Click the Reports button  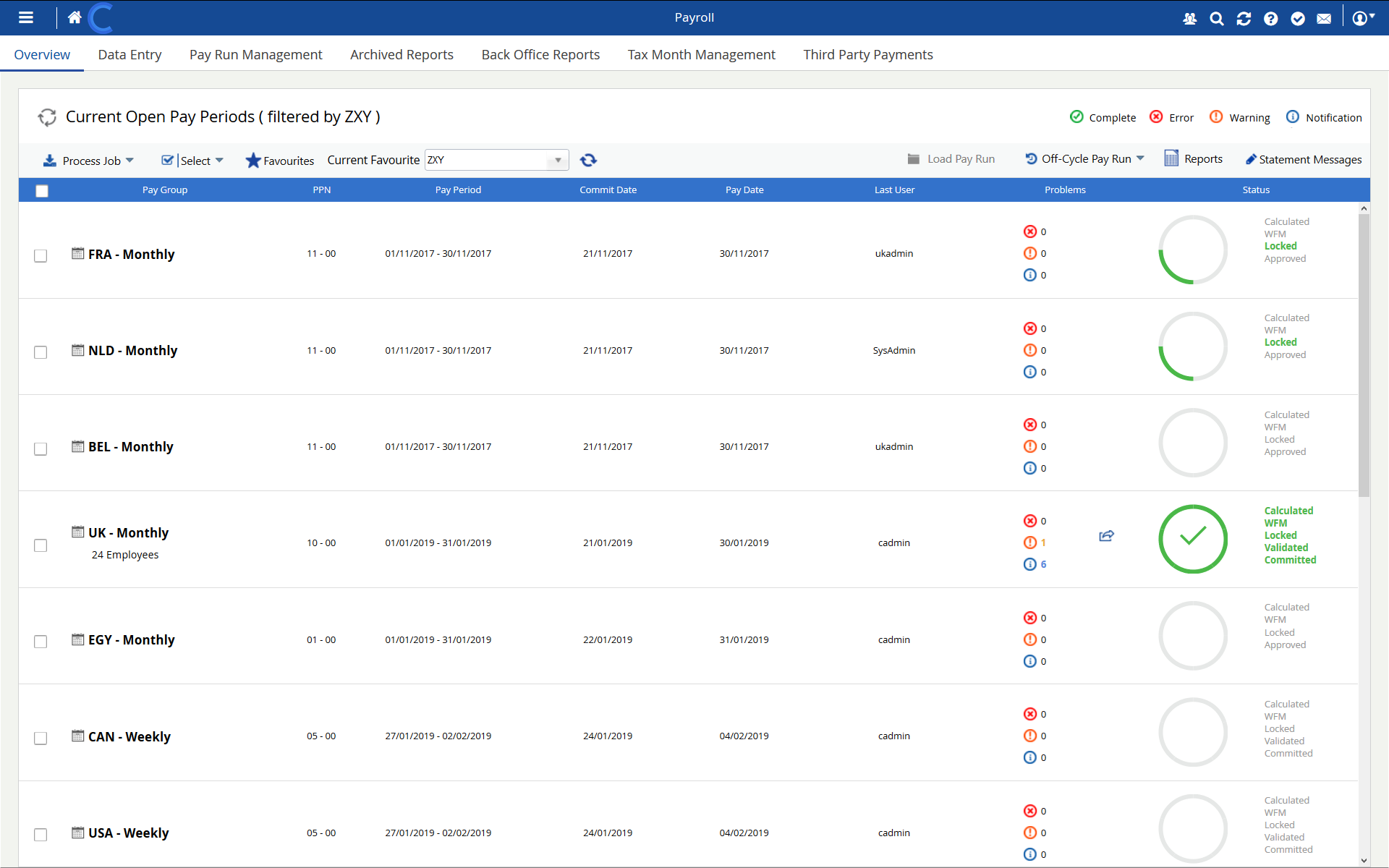[1194, 159]
